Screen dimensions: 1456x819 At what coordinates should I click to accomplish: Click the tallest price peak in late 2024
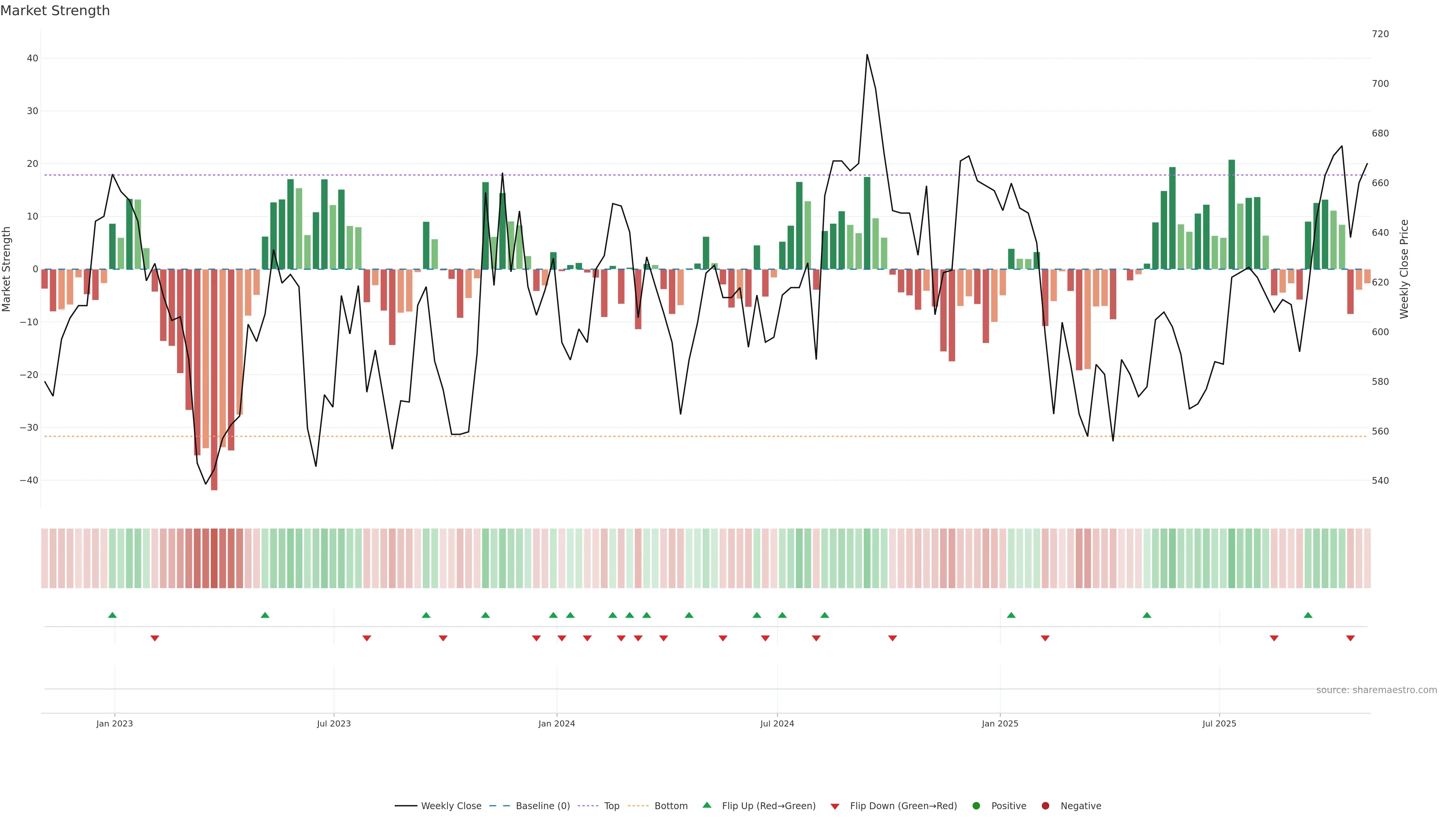tap(867, 55)
